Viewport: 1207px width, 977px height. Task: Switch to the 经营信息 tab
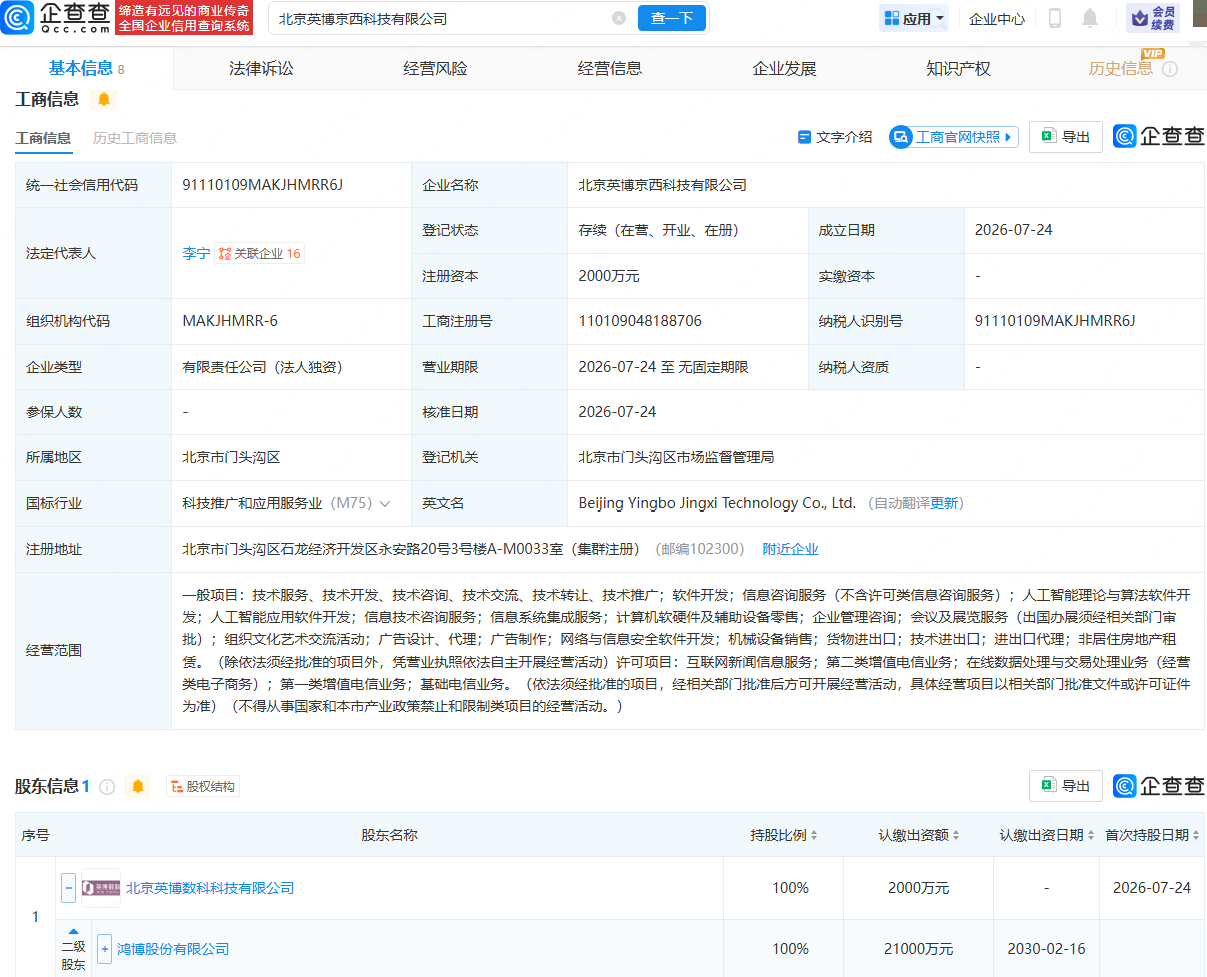[610, 69]
